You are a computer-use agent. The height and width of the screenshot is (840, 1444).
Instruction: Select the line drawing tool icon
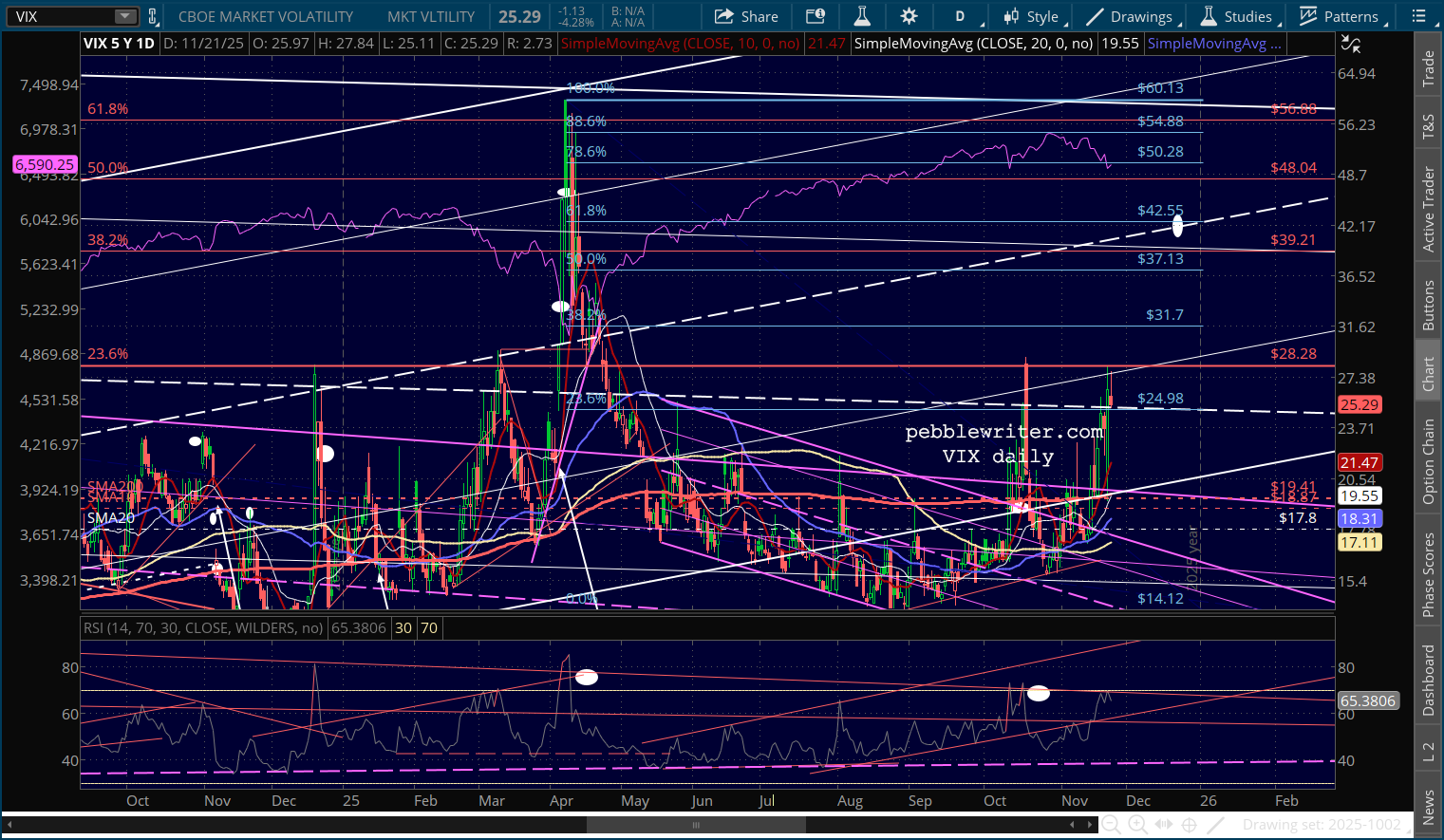1215,825
